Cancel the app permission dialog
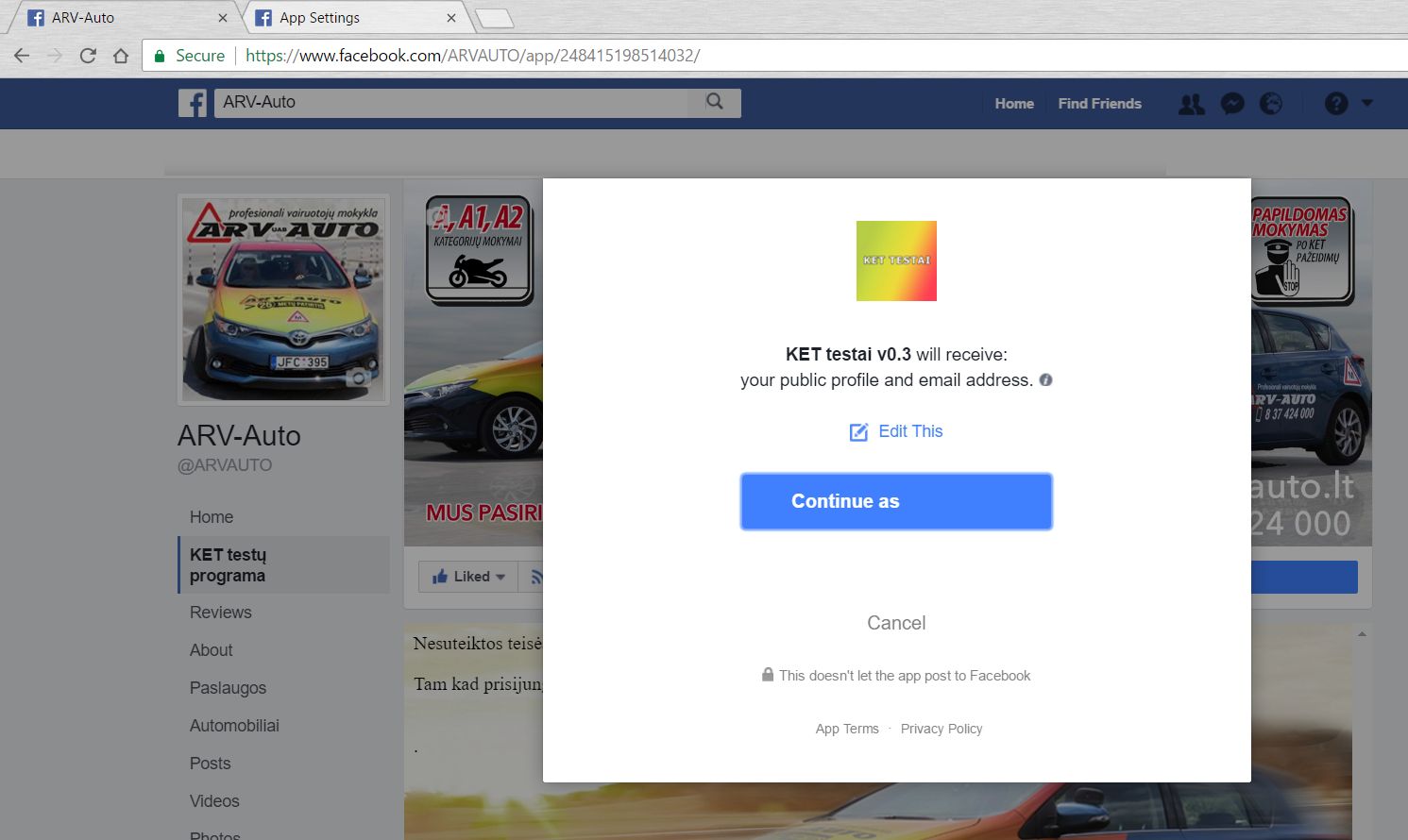Image resolution: width=1408 pixels, height=840 pixels. click(896, 623)
